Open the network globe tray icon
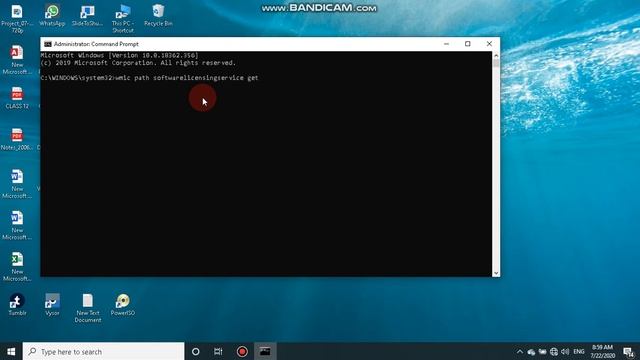The height and width of the screenshot is (360, 640). coord(554,352)
